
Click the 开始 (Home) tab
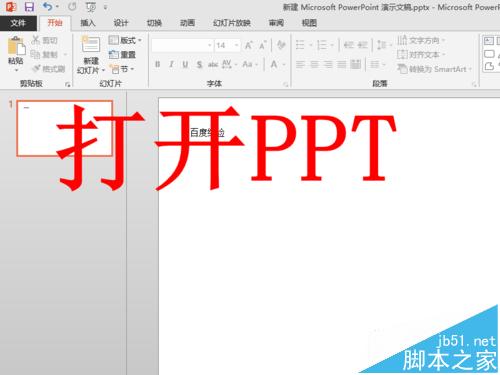tap(55, 23)
